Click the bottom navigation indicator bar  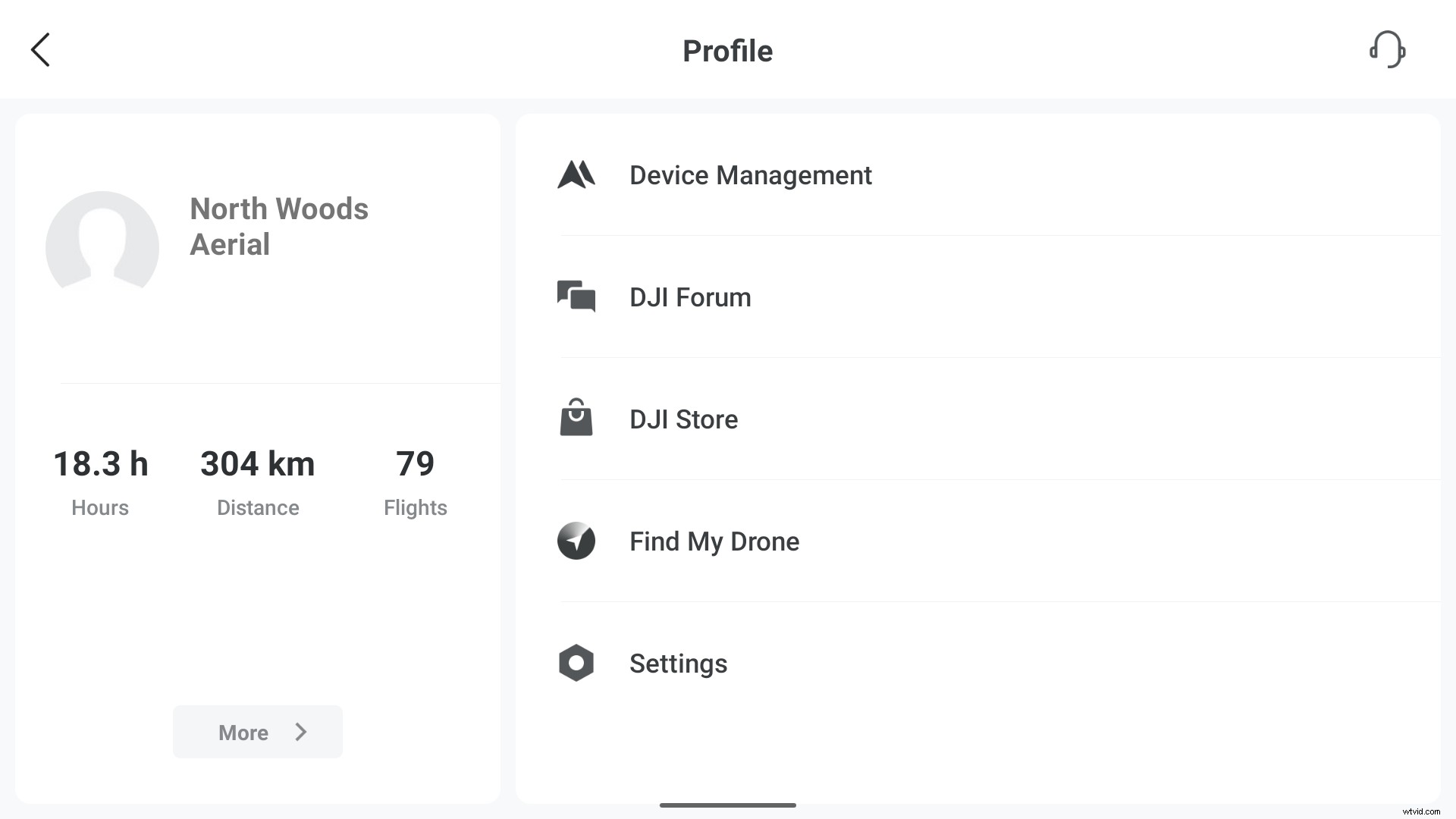point(727,806)
